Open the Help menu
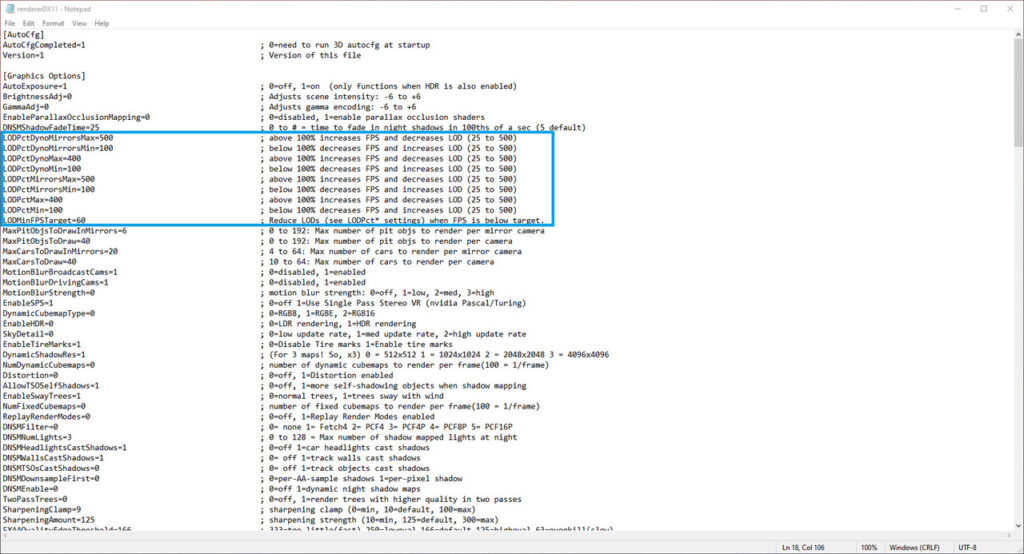The image size is (1024, 554). 102,23
